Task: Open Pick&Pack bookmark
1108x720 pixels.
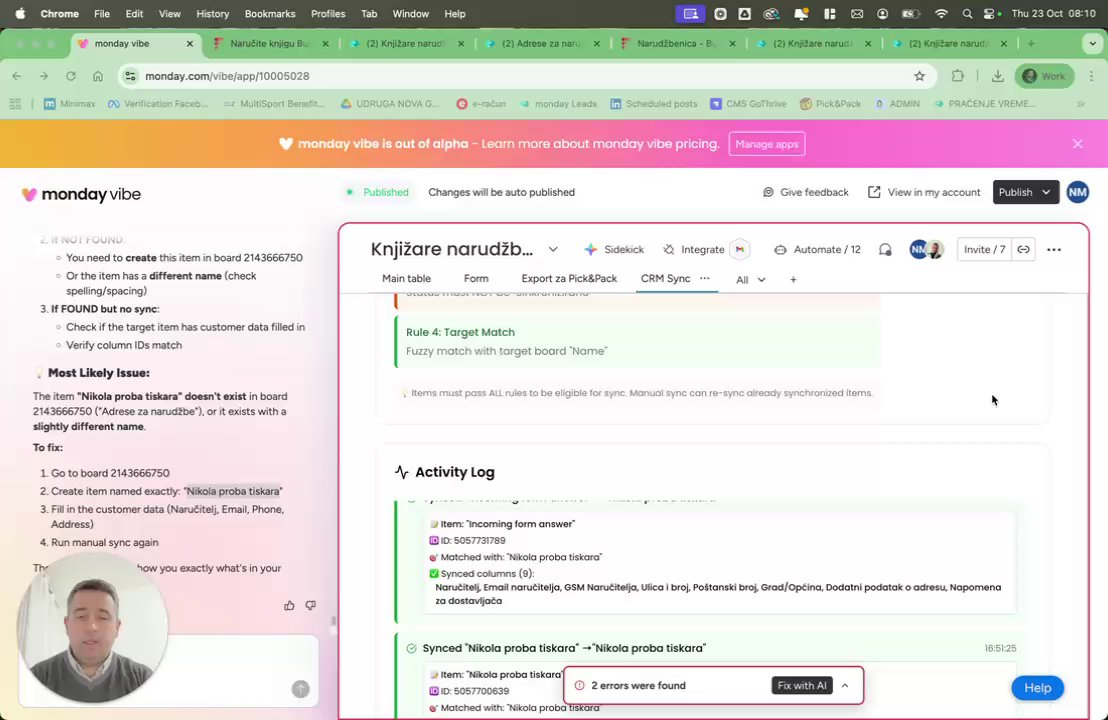Action: coord(830,104)
